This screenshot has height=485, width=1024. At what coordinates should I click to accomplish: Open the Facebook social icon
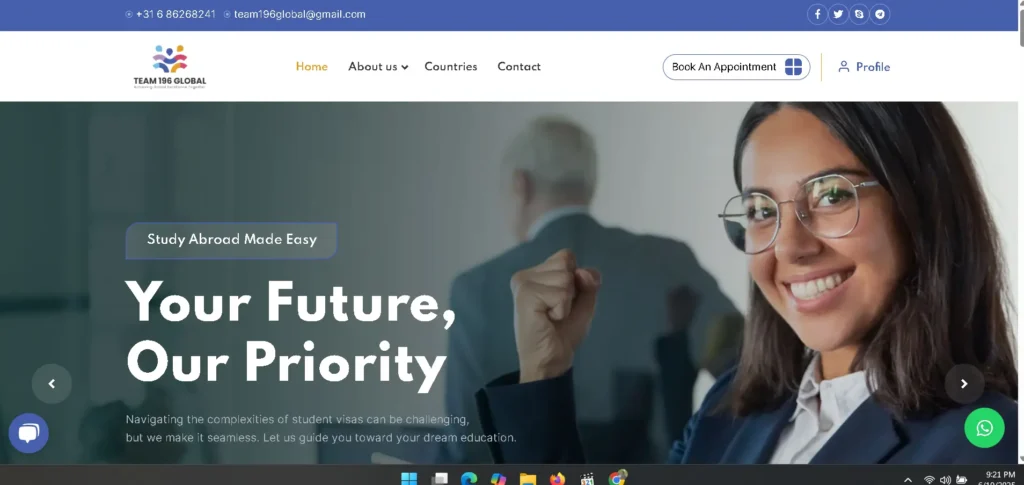click(x=817, y=14)
